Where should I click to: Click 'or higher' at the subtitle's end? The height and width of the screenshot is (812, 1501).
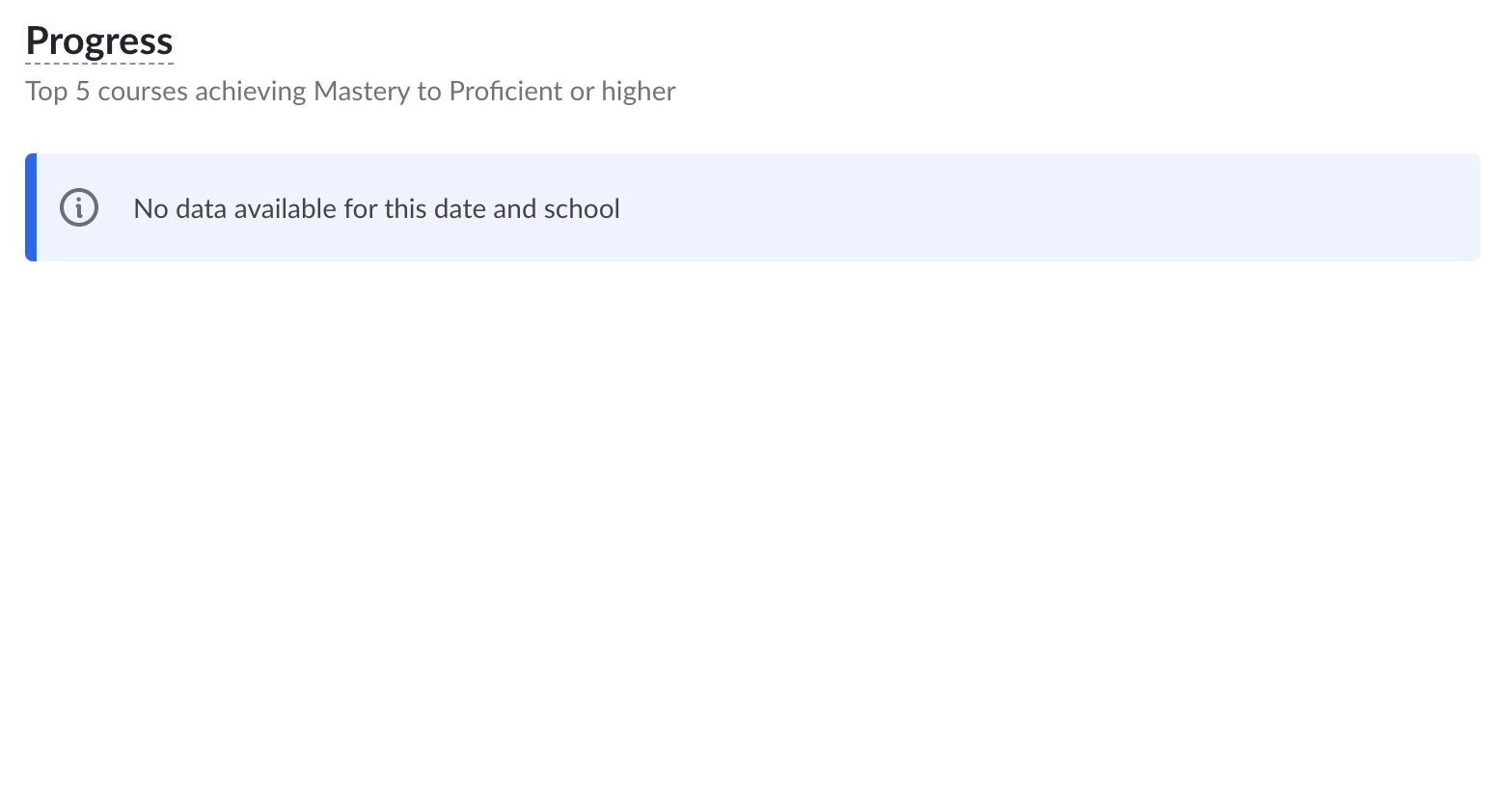pos(623,91)
